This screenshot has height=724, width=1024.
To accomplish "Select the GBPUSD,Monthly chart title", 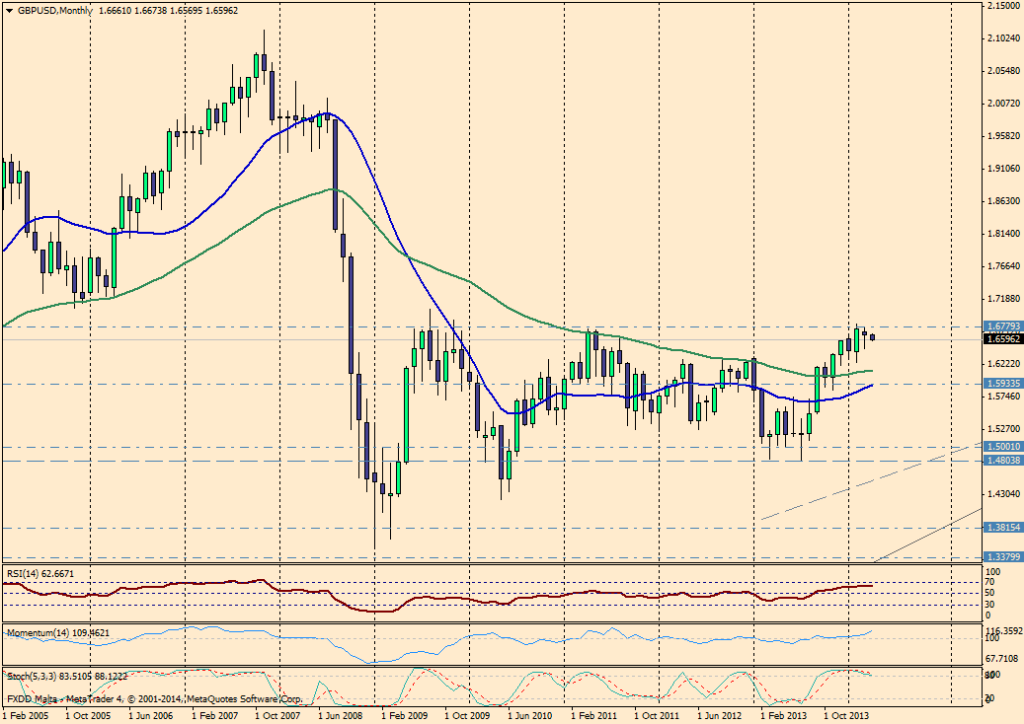I will [52, 10].
